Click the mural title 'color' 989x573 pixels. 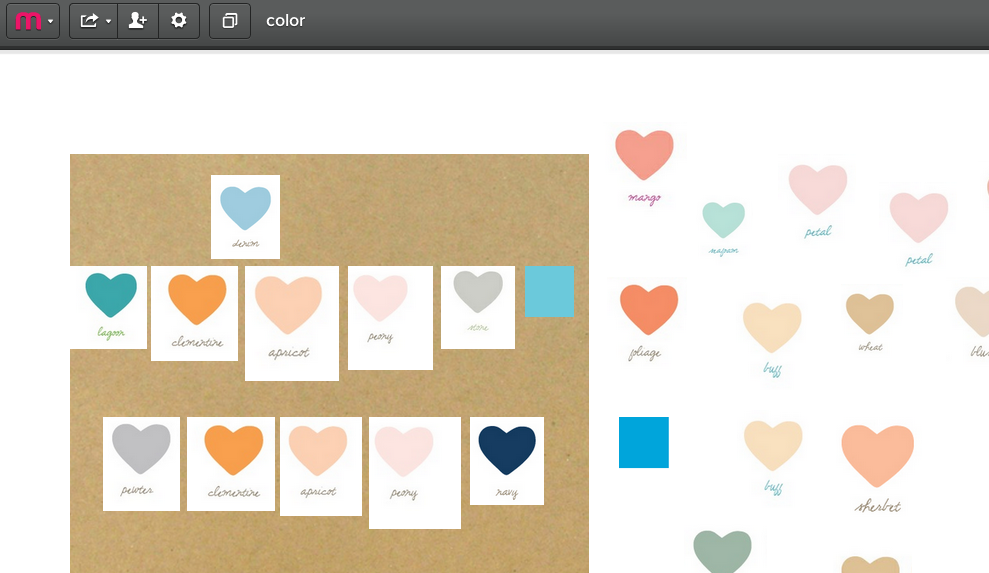tap(285, 21)
